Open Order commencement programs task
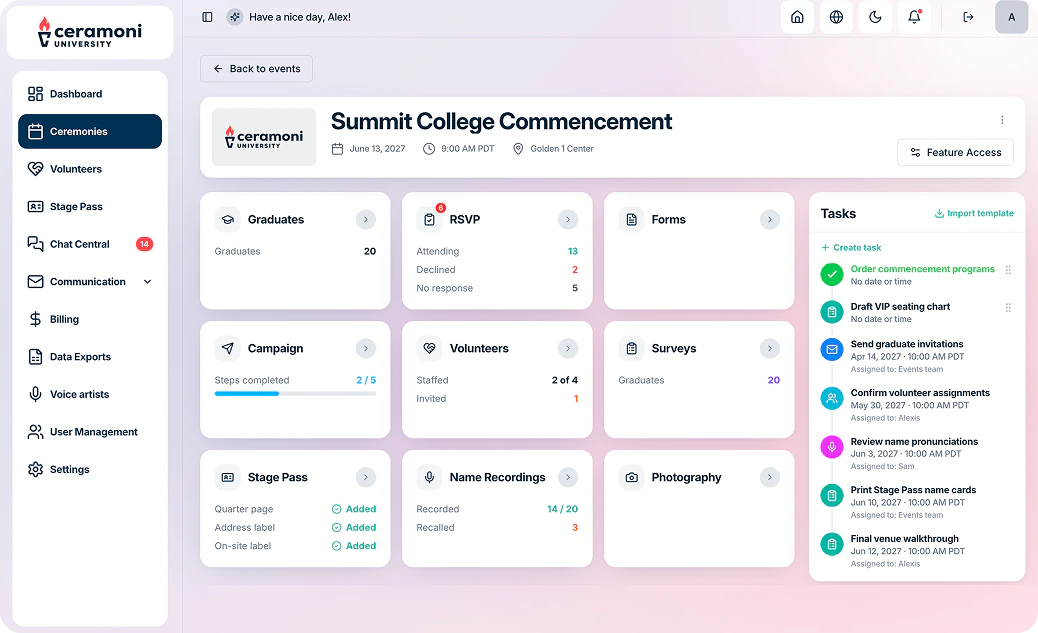The image size is (1038, 633). click(922, 269)
